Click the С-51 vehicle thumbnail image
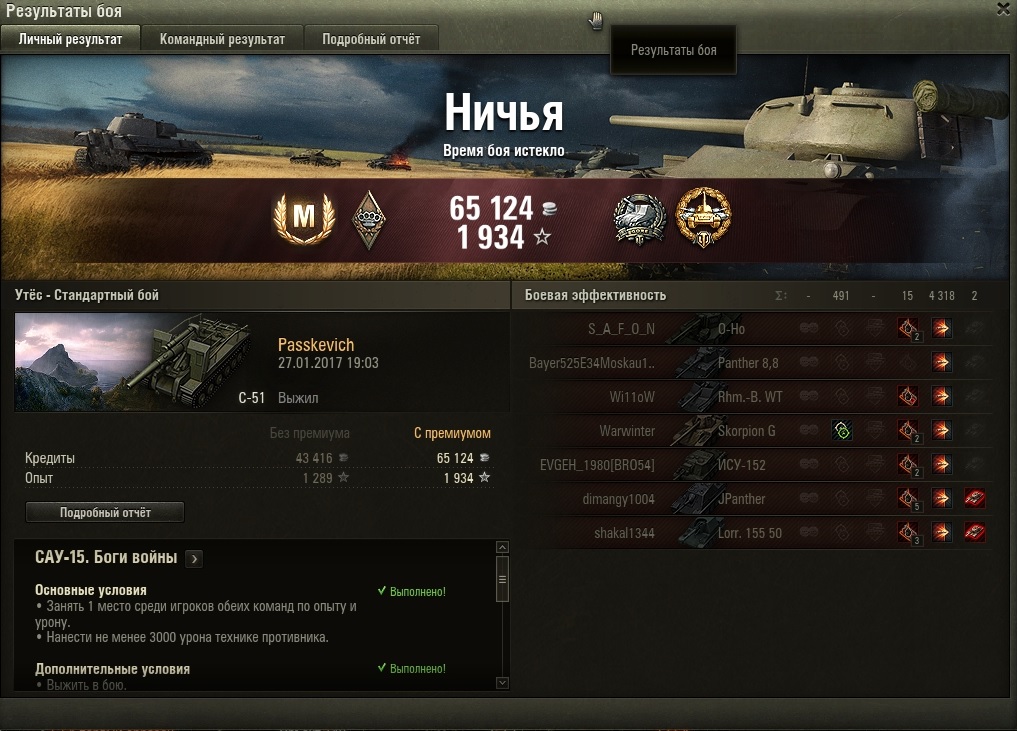Screen dimensions: 1018x731 (x=140, y=362)
